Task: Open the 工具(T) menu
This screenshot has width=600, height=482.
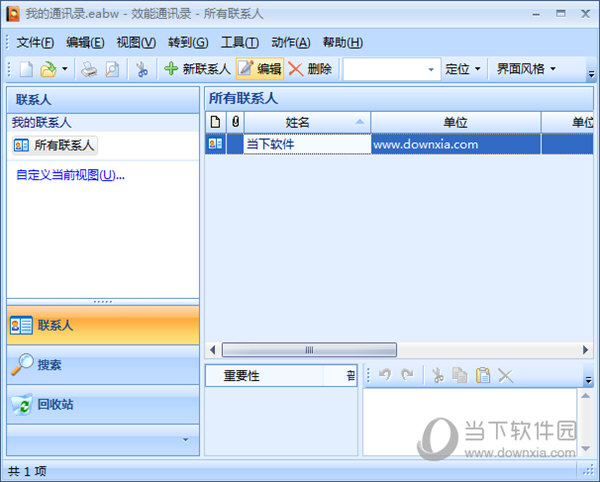Action: click(x=240, y=42)
